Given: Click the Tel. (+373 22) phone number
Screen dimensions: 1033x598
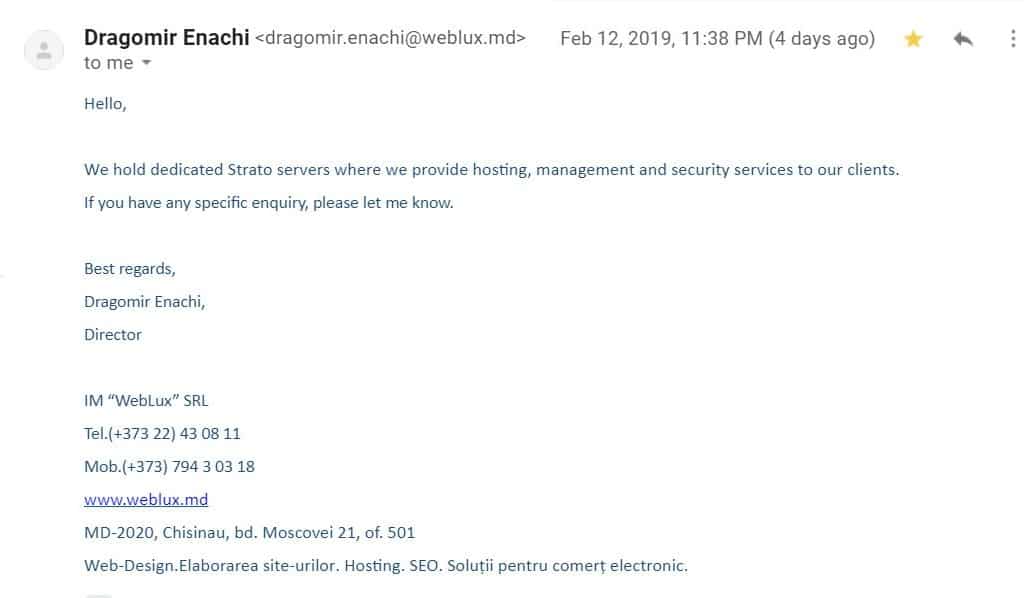Looking at the screenshot, I should [162, 433].
